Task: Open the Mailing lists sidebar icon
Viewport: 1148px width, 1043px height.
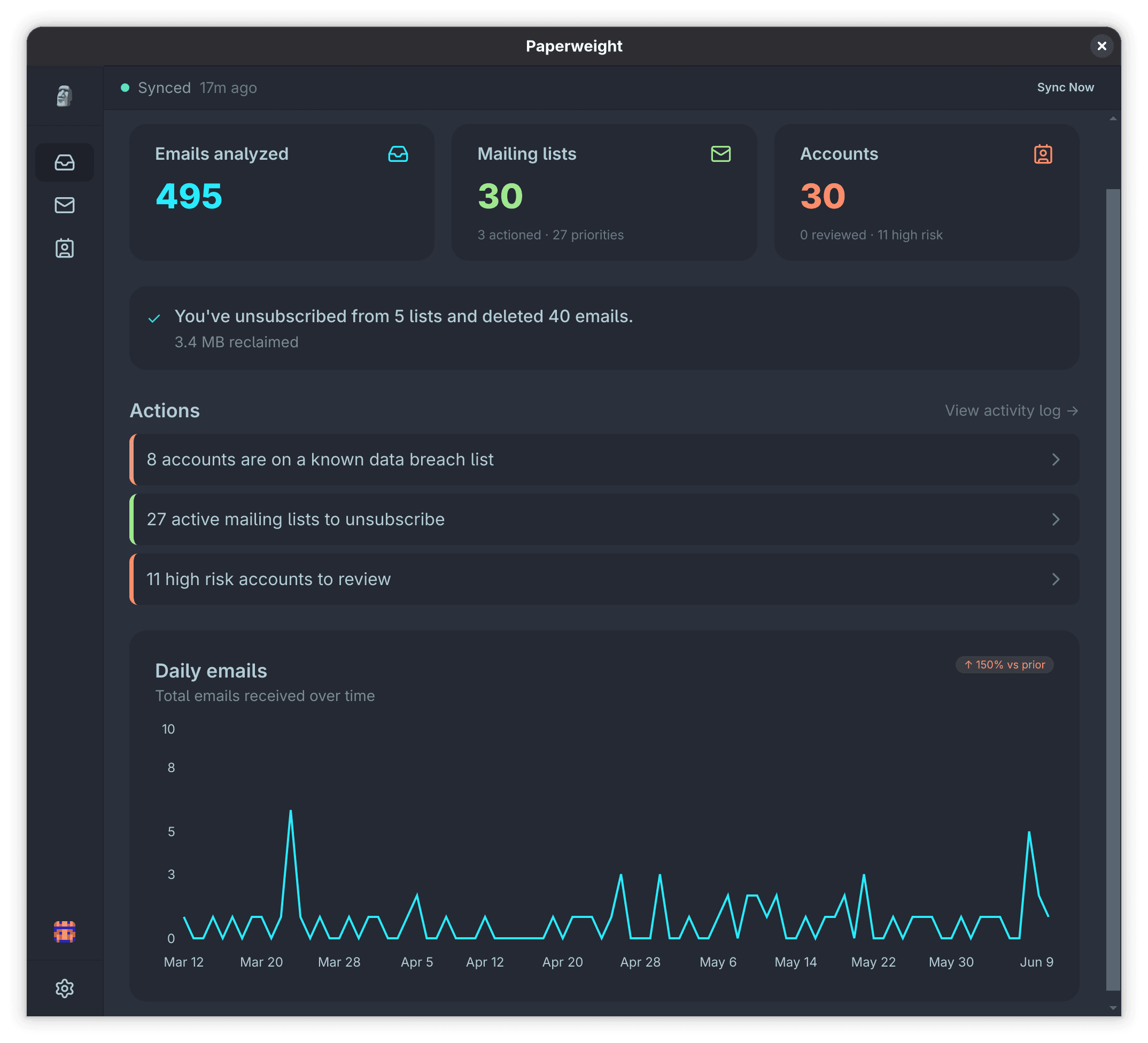Action: pos(64,205)
